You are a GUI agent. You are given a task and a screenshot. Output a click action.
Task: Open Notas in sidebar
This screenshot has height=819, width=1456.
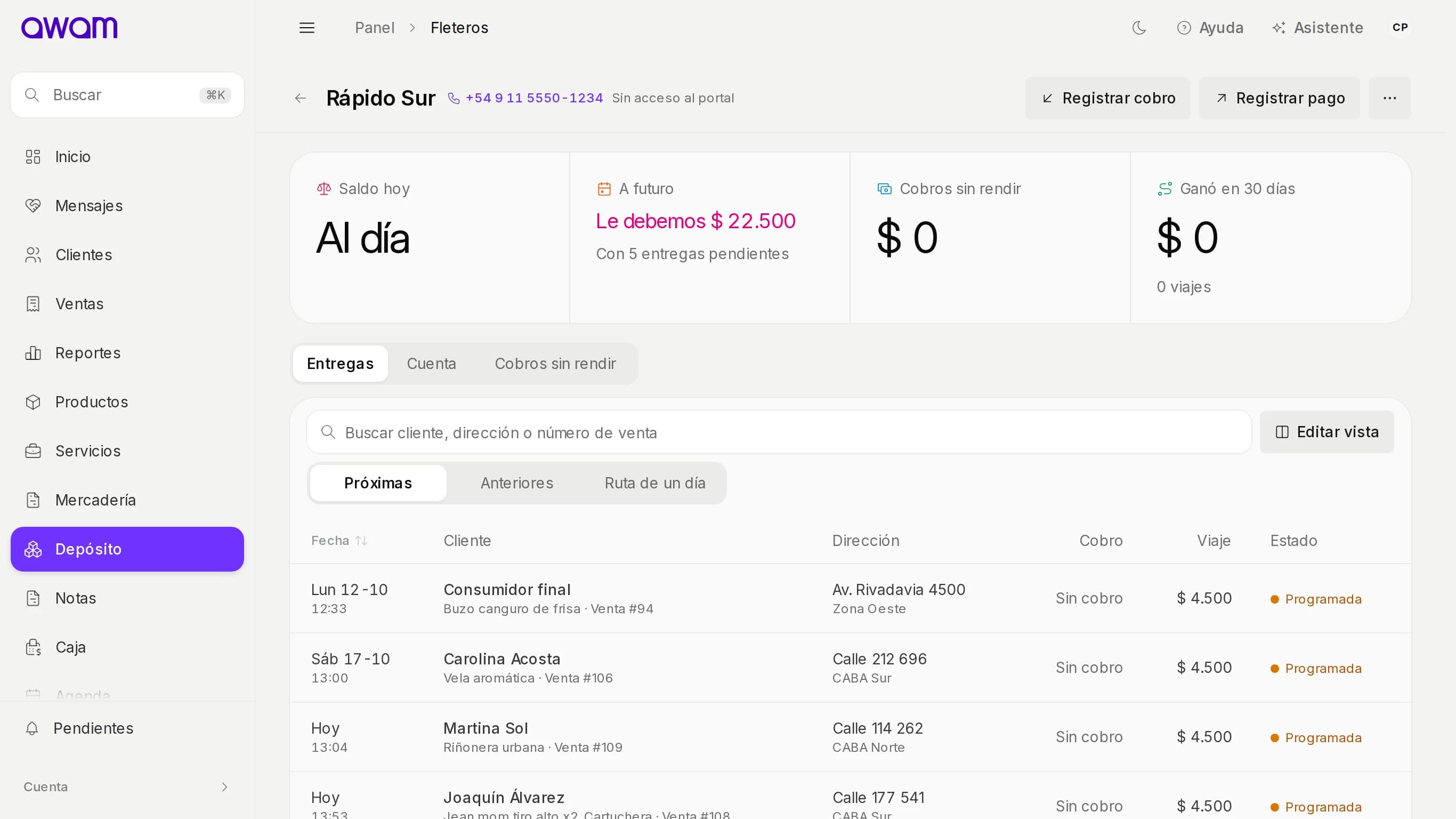[127, 598]
